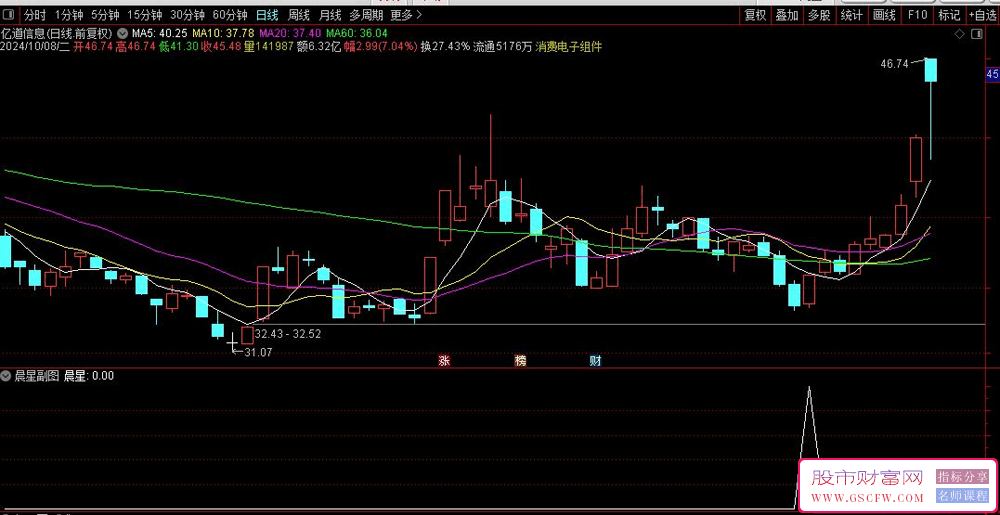Open the 画线 drawing tools

(884, 15)
